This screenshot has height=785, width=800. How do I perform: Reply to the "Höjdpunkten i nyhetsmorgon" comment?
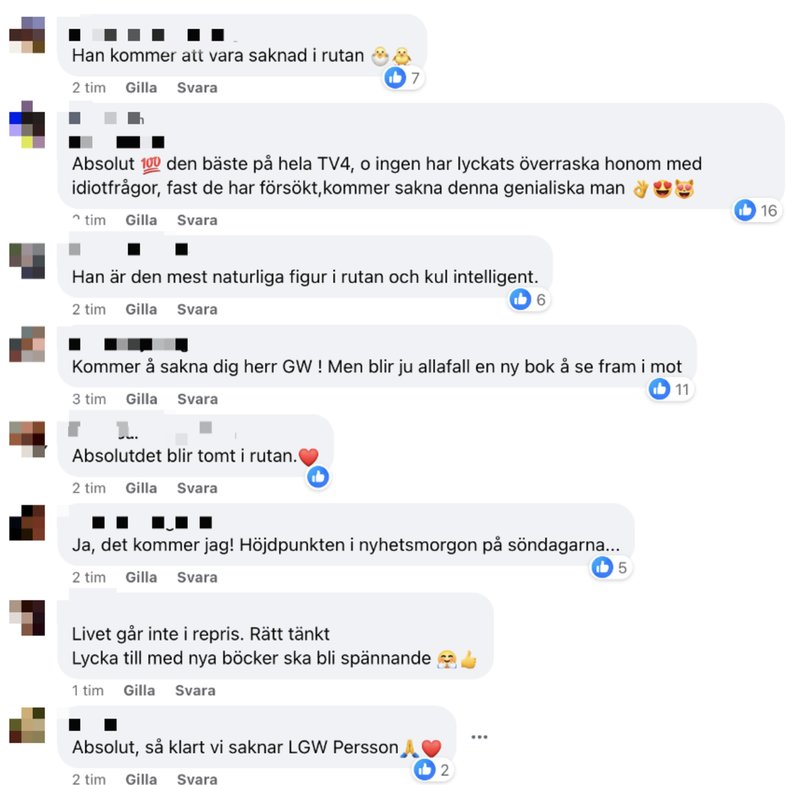tap(197, 578)
